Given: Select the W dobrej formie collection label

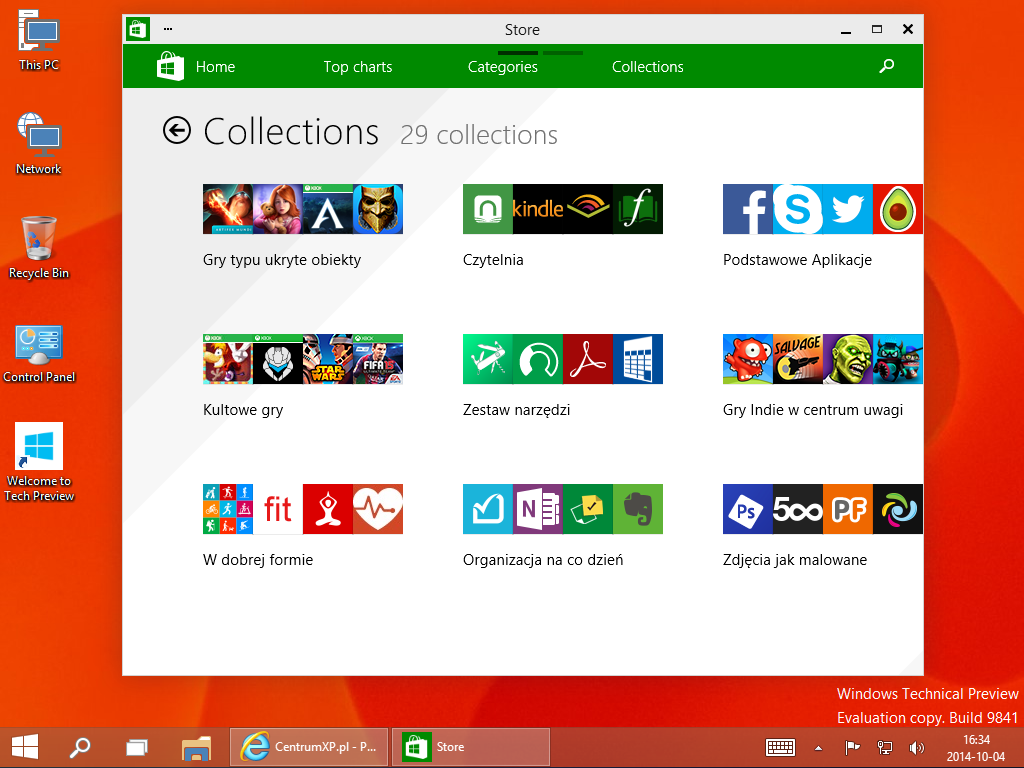Looking at the screenshot, I should pyautogui.click(x=258, y=560).
